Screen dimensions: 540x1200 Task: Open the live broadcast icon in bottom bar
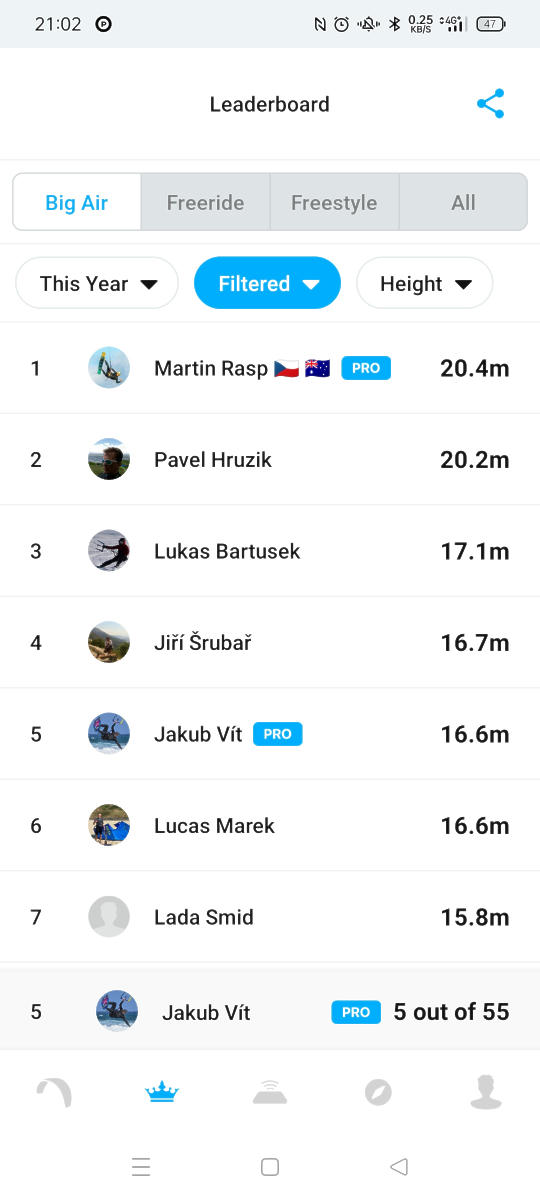tap(270, 1093)
